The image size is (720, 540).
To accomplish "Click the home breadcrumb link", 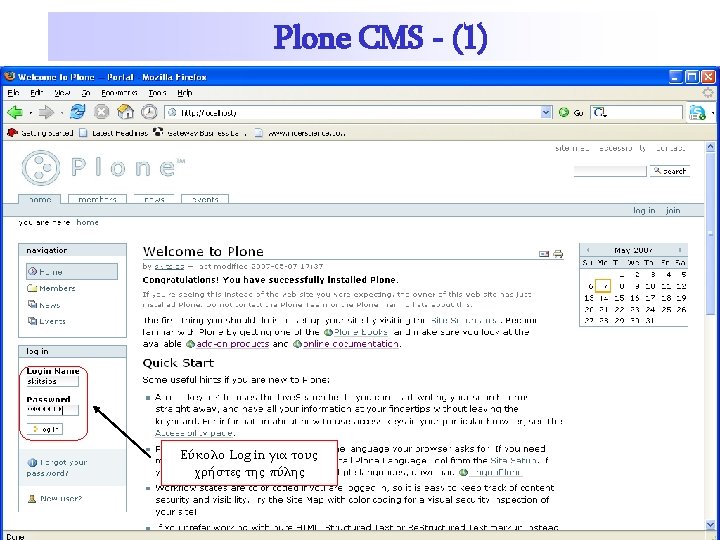I will click(87, 222).
